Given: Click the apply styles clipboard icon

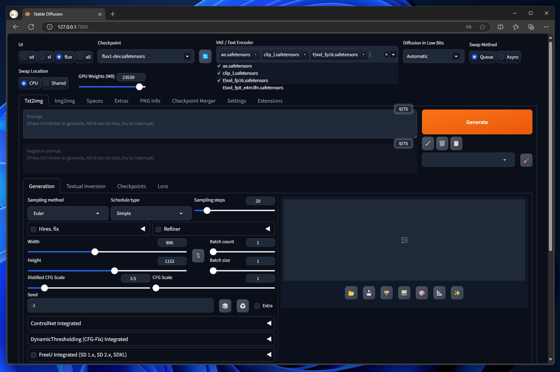Looking at the screenshot, I should (456, 144).
